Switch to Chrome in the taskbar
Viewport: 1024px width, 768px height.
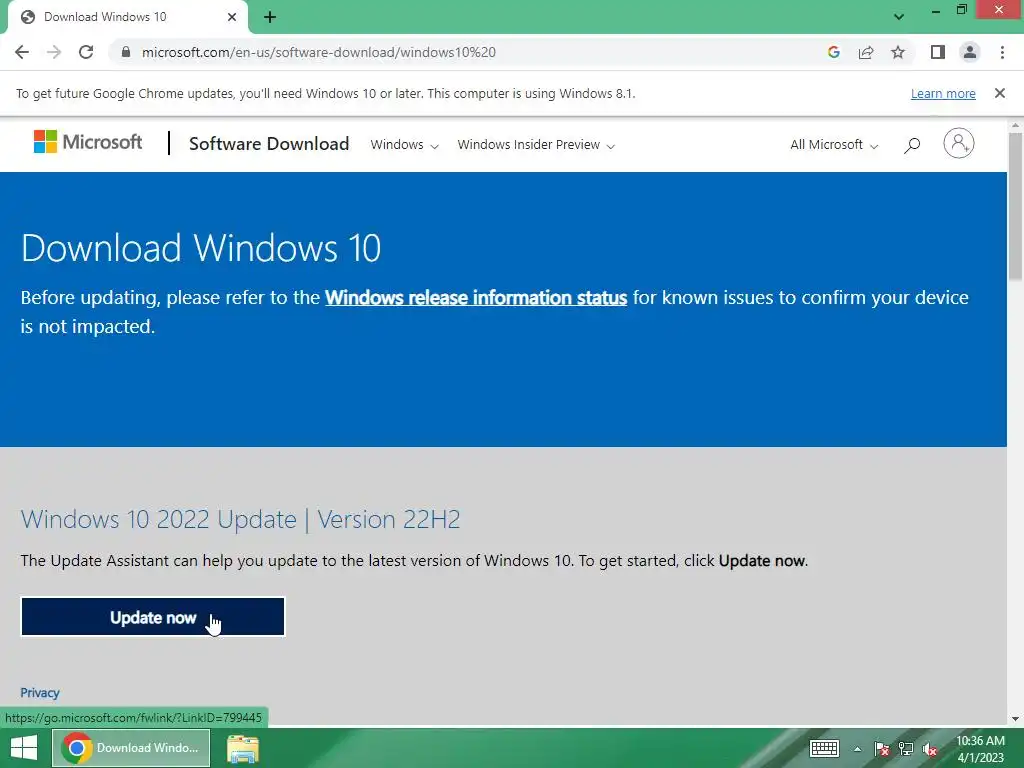(131, 748)
